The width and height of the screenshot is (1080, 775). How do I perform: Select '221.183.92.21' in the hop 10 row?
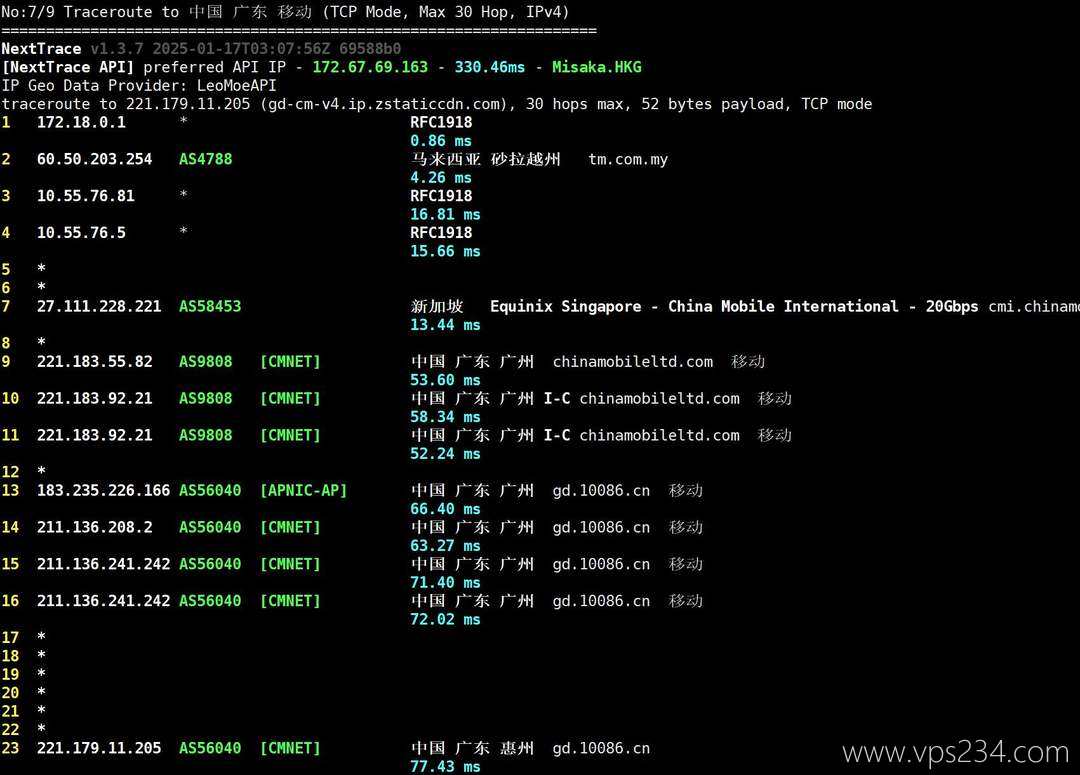(94, 399)
